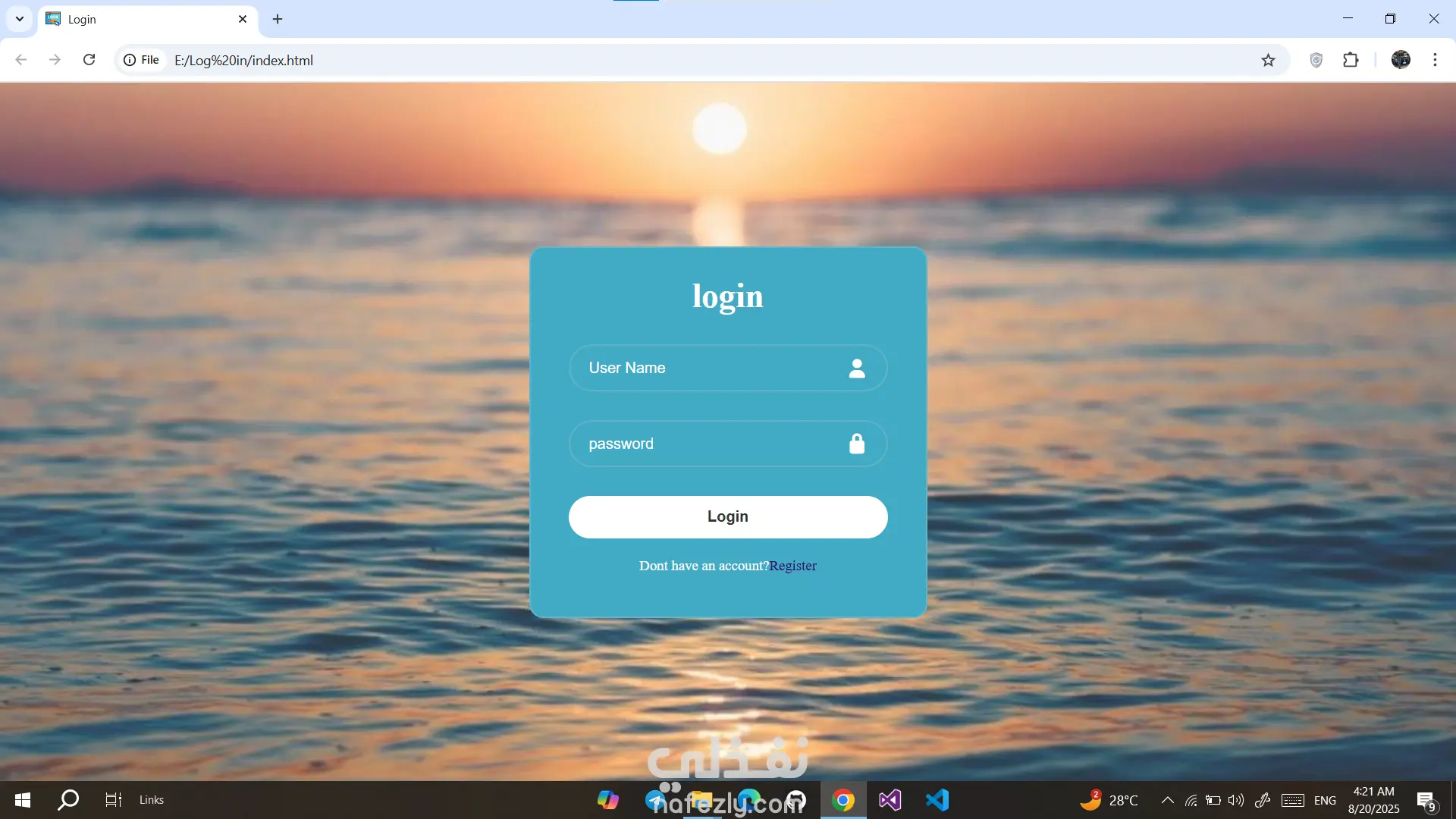Open Visual Studio from the taskbar

tap(890, 800)
